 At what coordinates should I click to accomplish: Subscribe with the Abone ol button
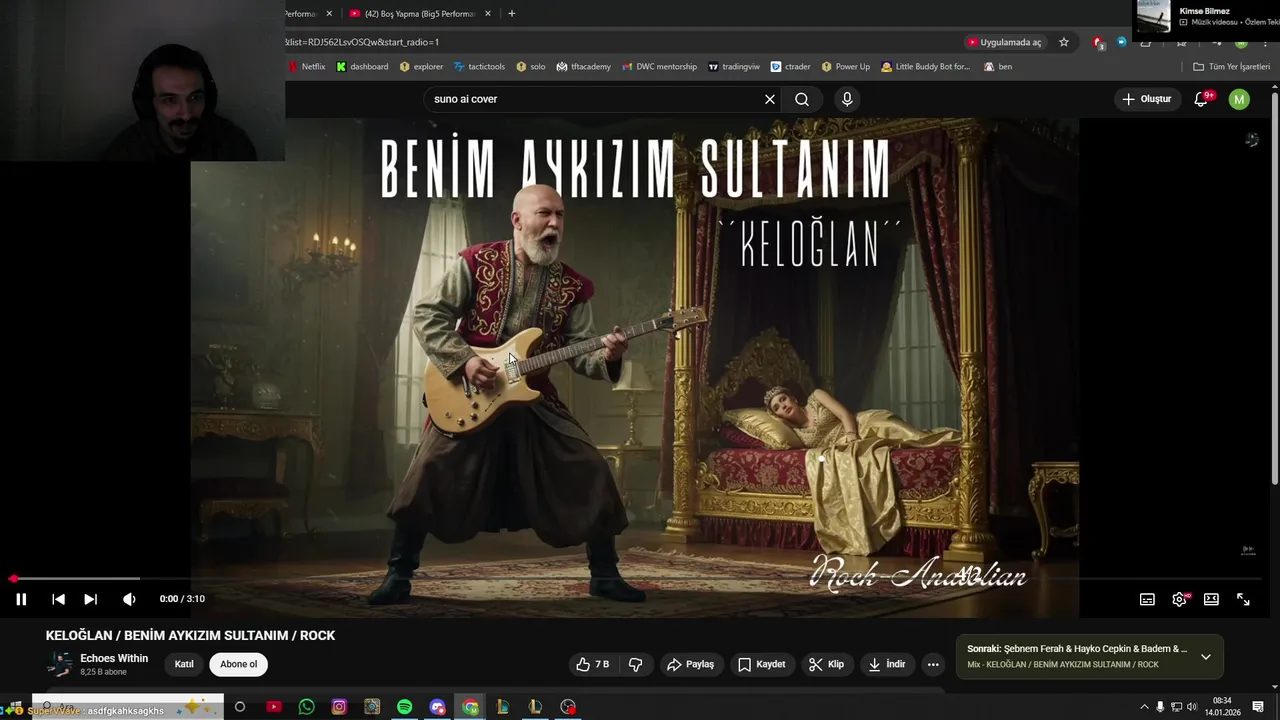[x=238, y=664]
